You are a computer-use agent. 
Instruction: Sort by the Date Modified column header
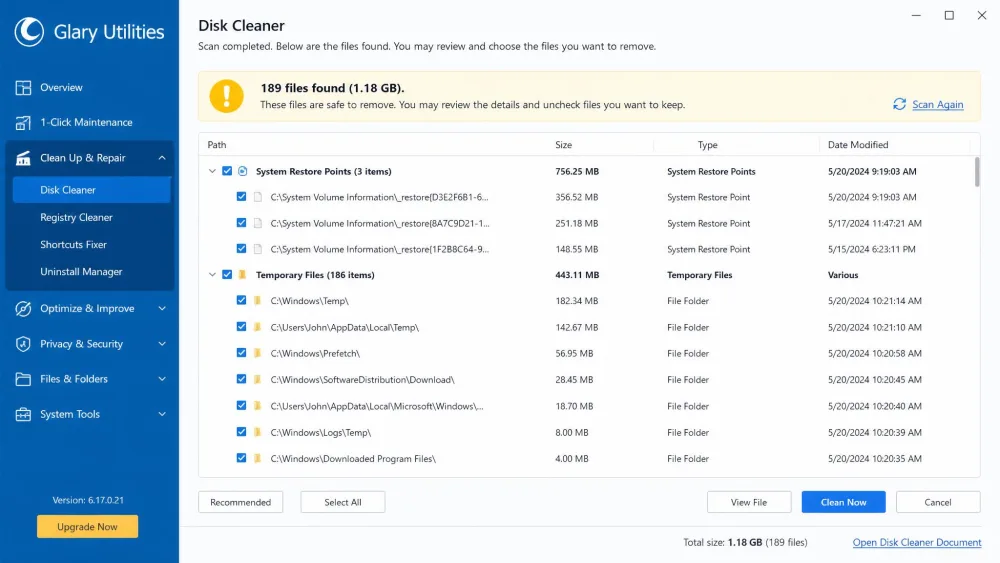point(858,145)
